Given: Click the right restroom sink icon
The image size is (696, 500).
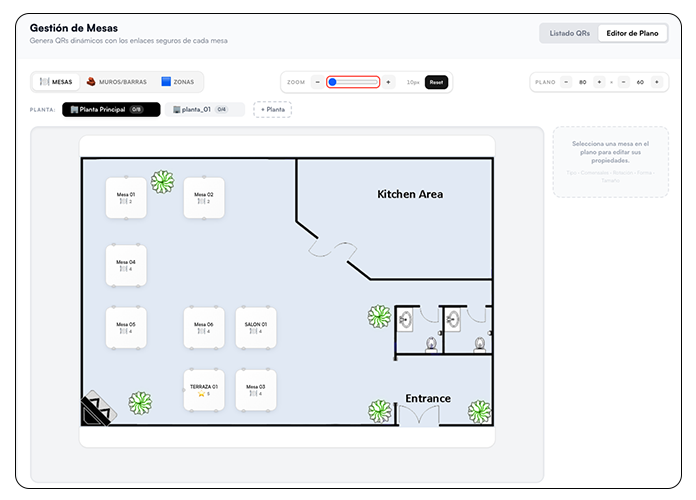Looking at the screenshot, I should [453, 319].
